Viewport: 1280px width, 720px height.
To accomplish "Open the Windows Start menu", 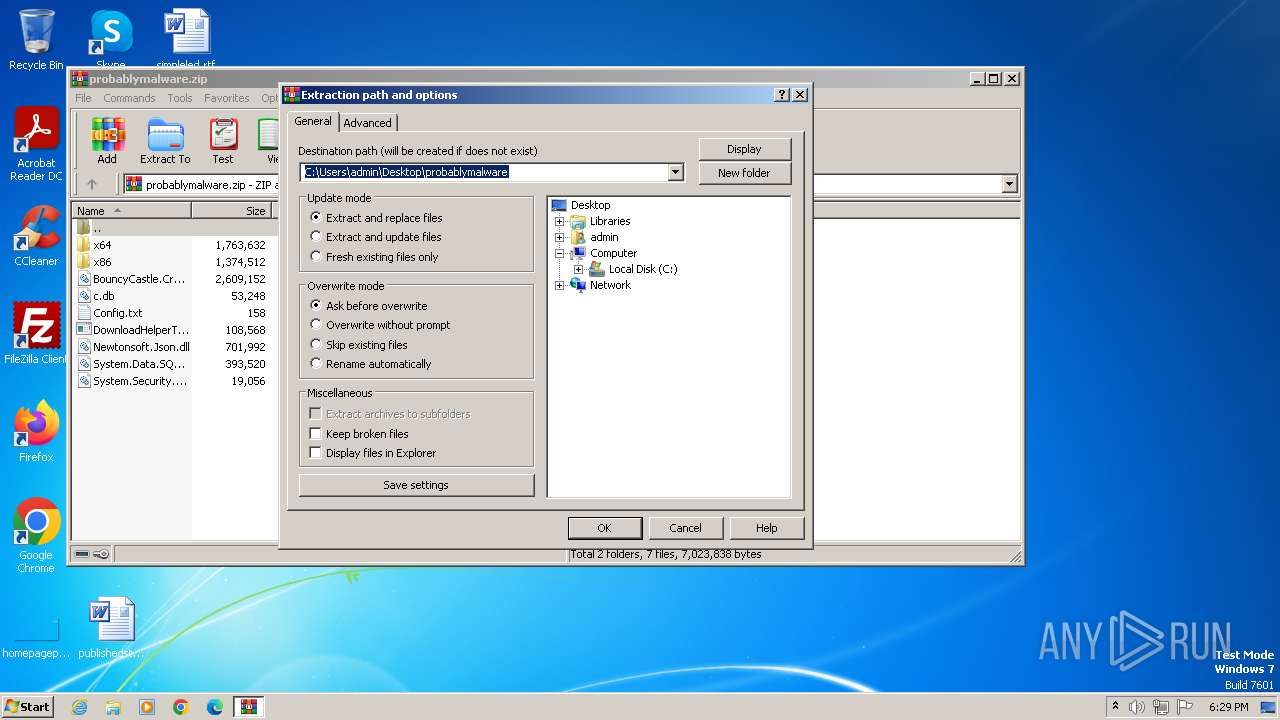I will coord(27,706).
